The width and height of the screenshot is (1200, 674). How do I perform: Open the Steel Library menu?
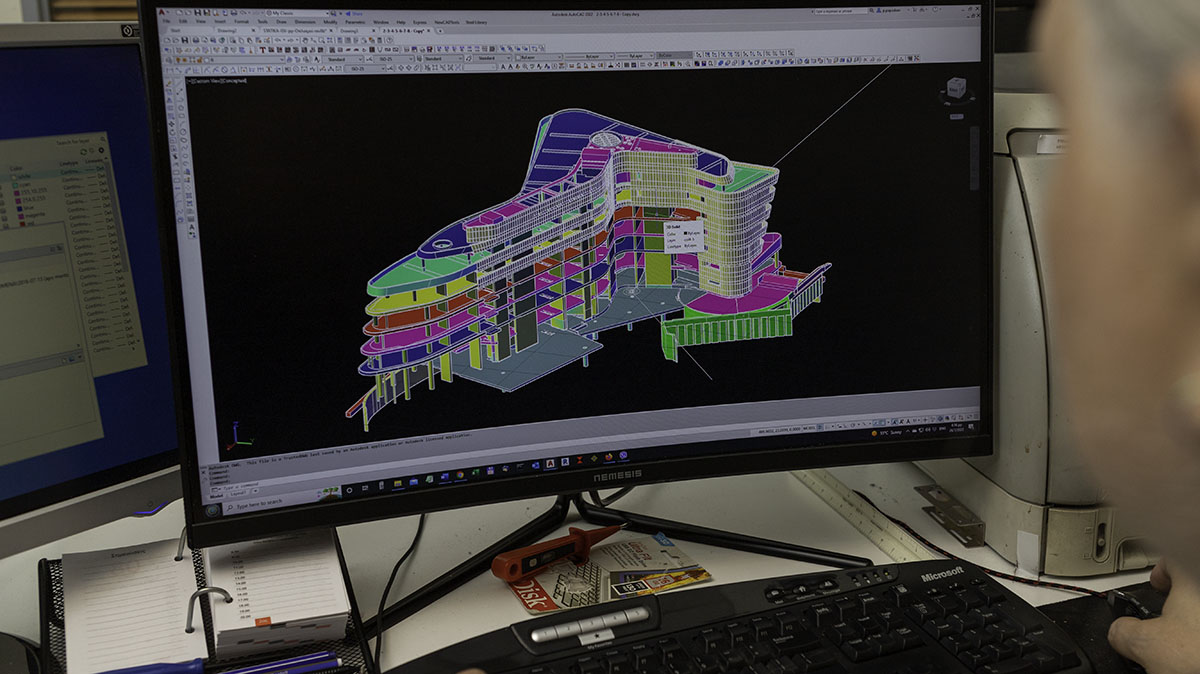(476, 22)
